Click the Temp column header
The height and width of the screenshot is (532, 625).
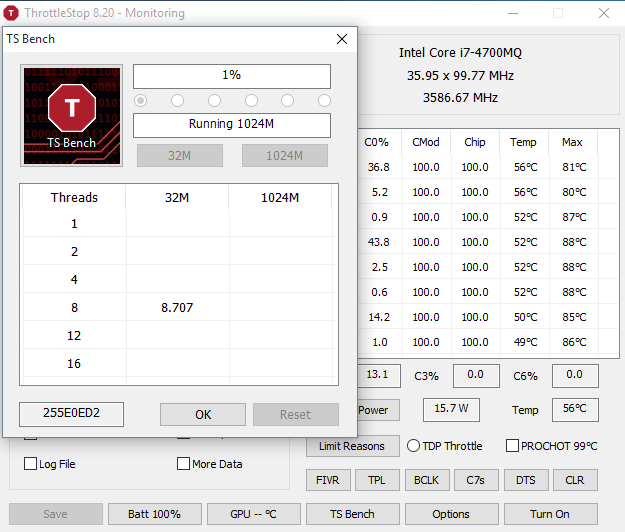click(x=524, y=142)
